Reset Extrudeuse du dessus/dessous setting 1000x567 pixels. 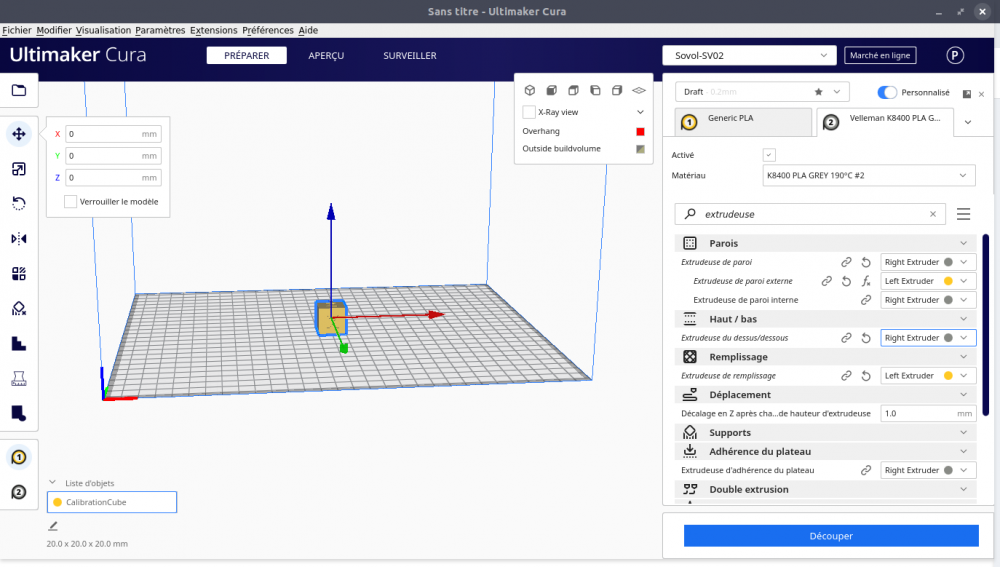pyautogui.click(x=865, y=338)
